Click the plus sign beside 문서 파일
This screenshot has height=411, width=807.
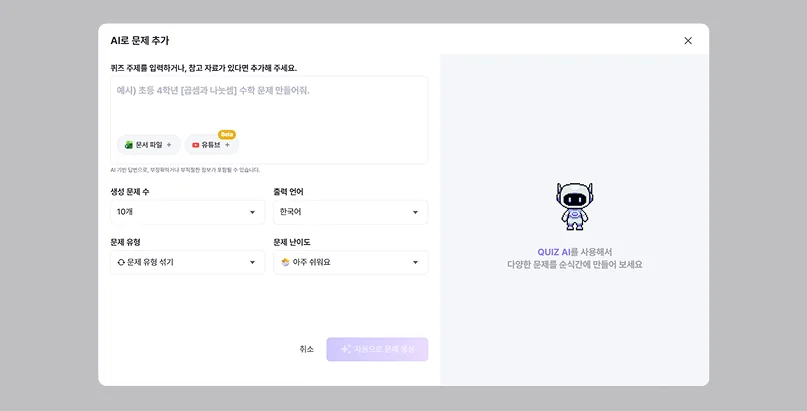coord(169,145)
